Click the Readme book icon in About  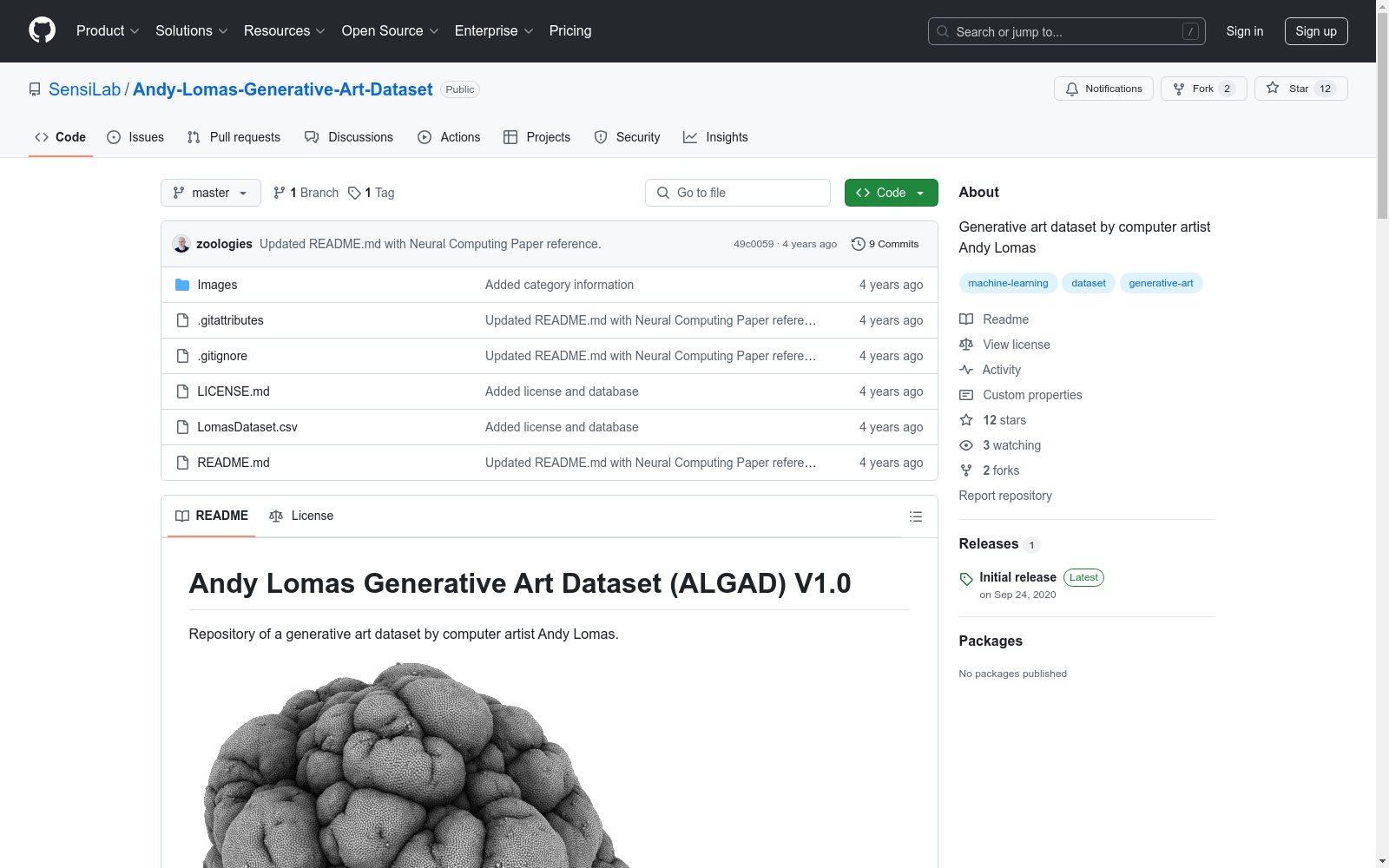(x=966, y=319)
